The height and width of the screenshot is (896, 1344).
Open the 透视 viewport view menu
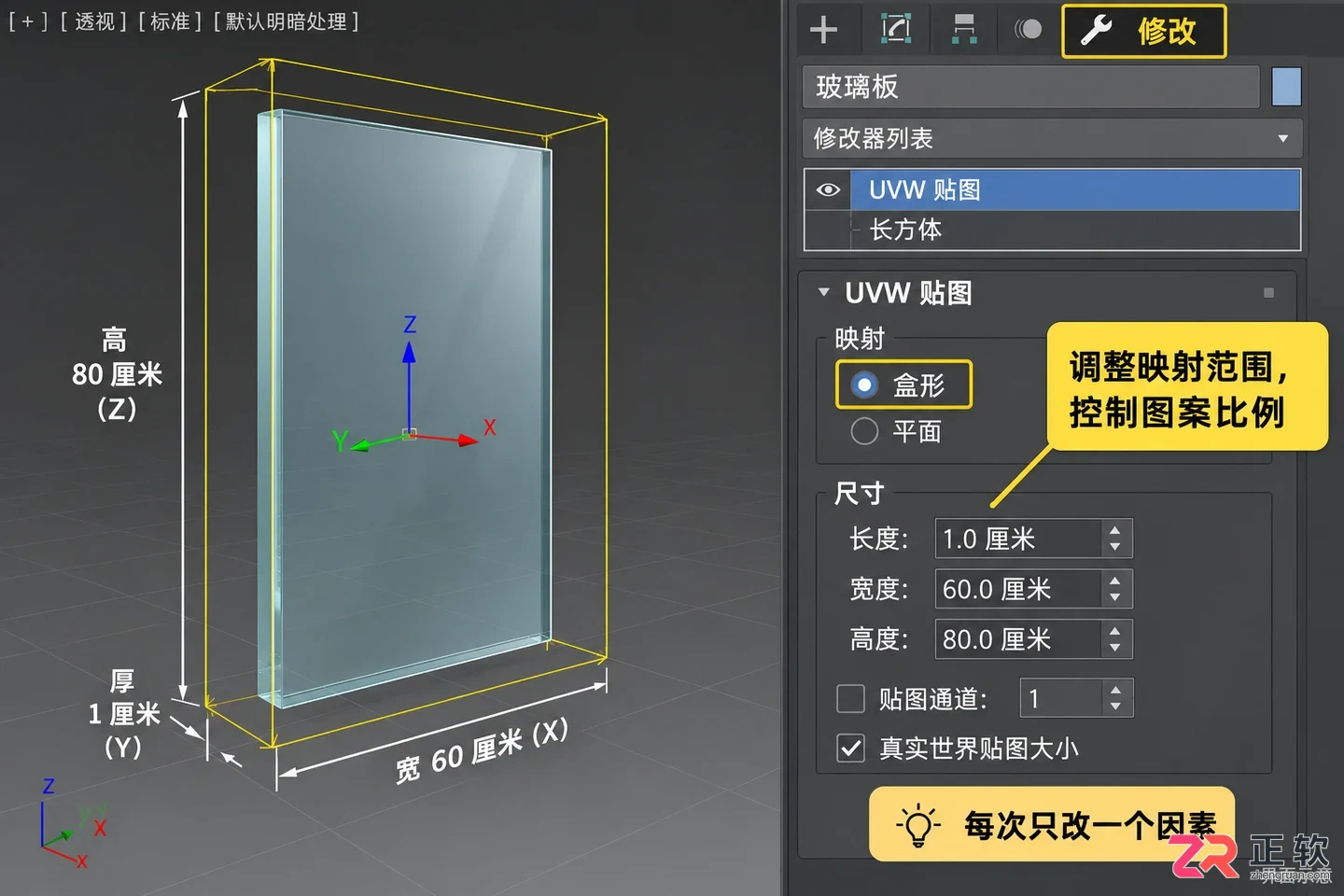[x=94, y=21]
